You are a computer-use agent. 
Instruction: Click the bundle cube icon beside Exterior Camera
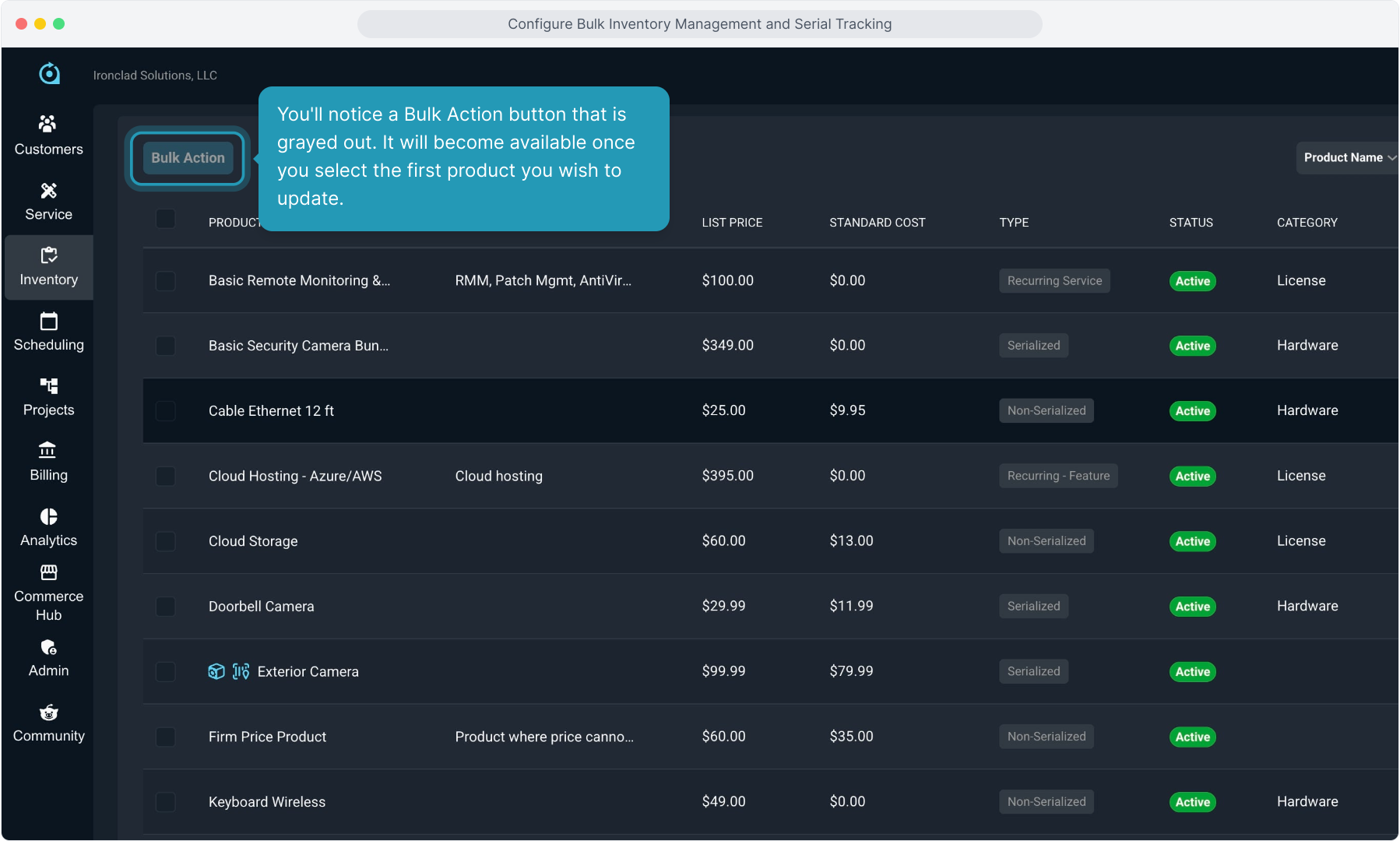coord(216,671)
